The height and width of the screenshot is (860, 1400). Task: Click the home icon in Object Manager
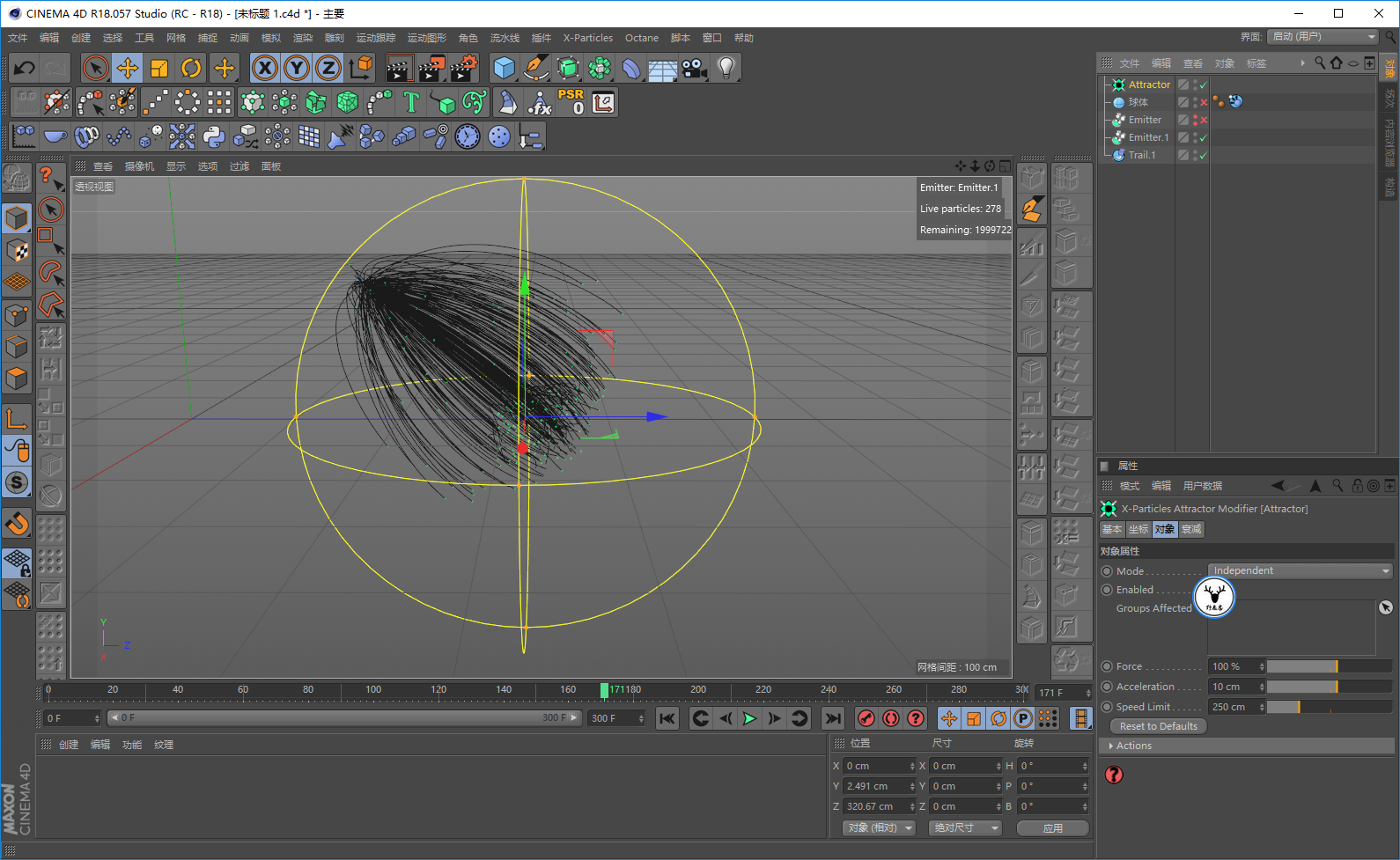[x=1337, y=62]
